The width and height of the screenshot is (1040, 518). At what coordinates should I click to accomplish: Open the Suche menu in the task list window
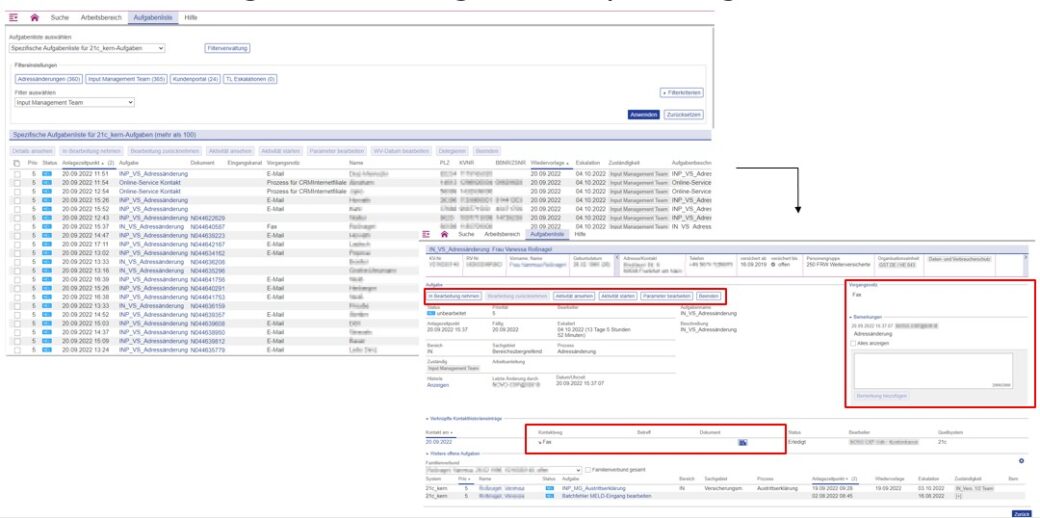tap(60, 18)
